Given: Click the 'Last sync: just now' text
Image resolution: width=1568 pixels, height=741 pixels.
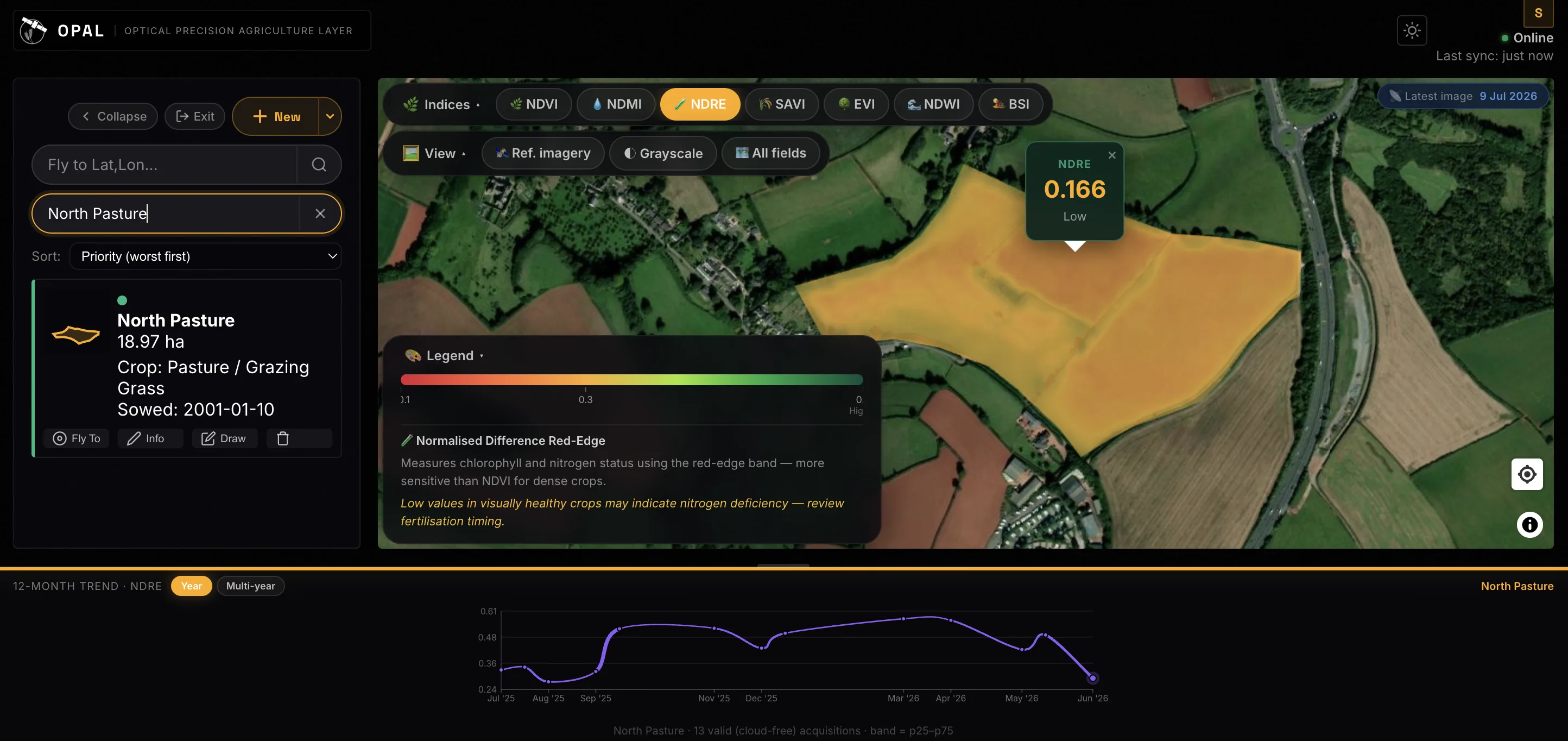Looking at the screenshot, I should 1494,56.
